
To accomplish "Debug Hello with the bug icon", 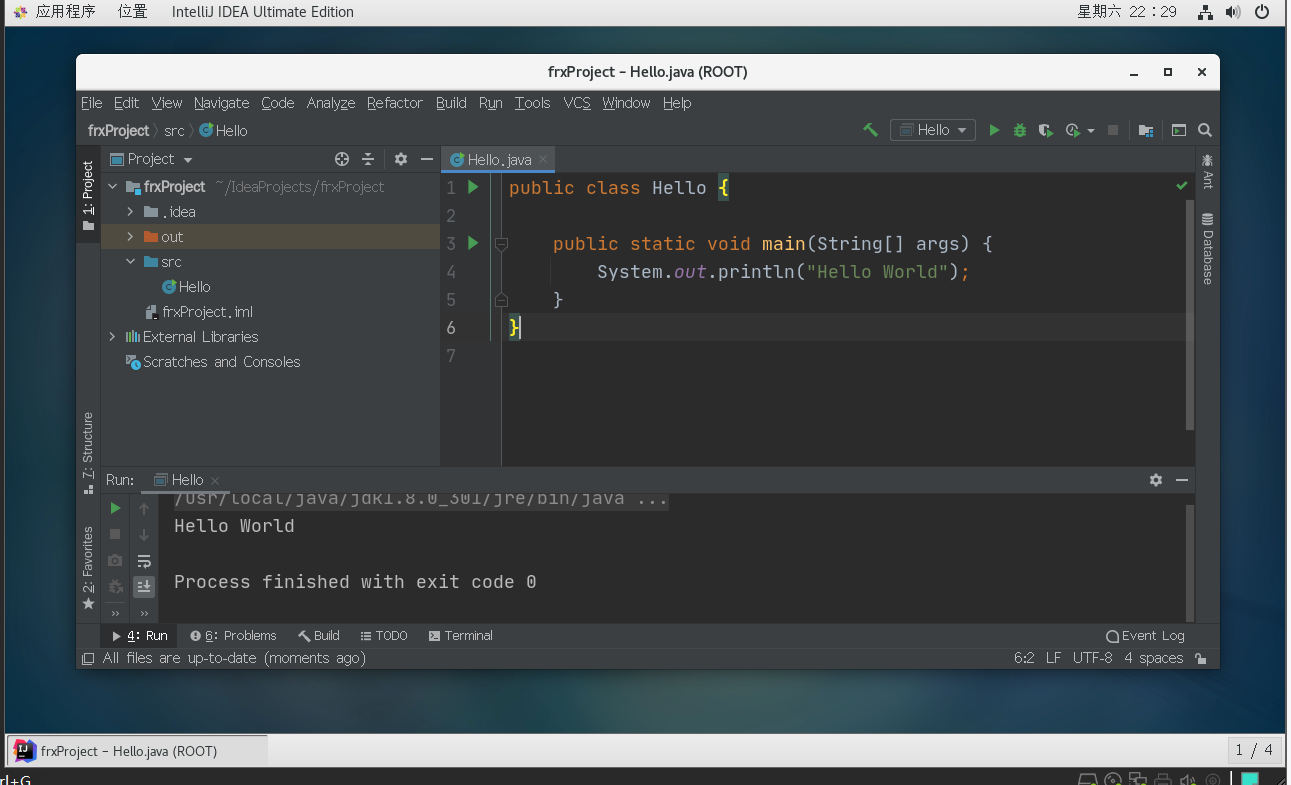I will [x=1020, y=130].
